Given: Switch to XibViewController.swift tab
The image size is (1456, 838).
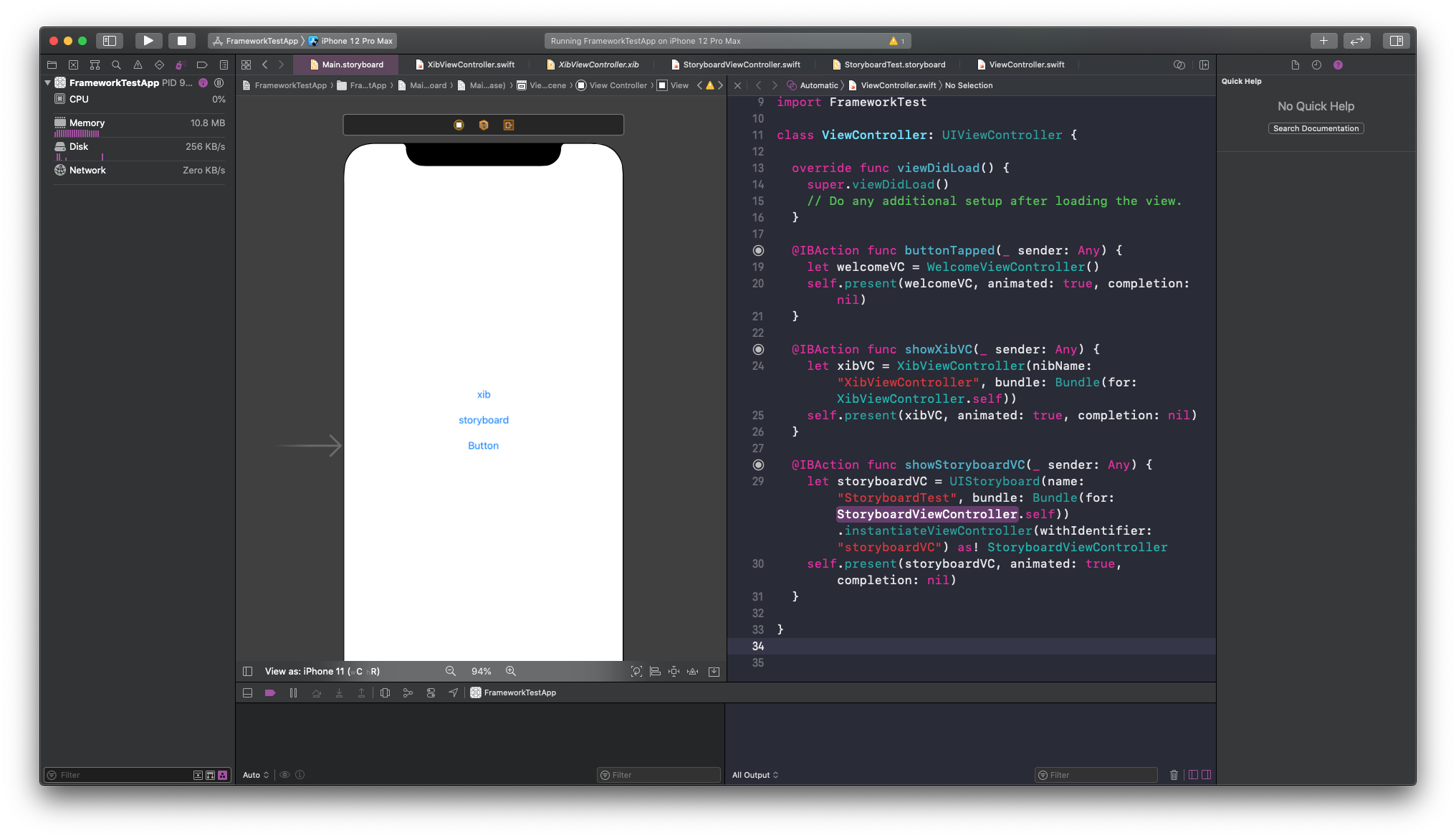Looking at the screenshot, I should [x=470, y=65].
